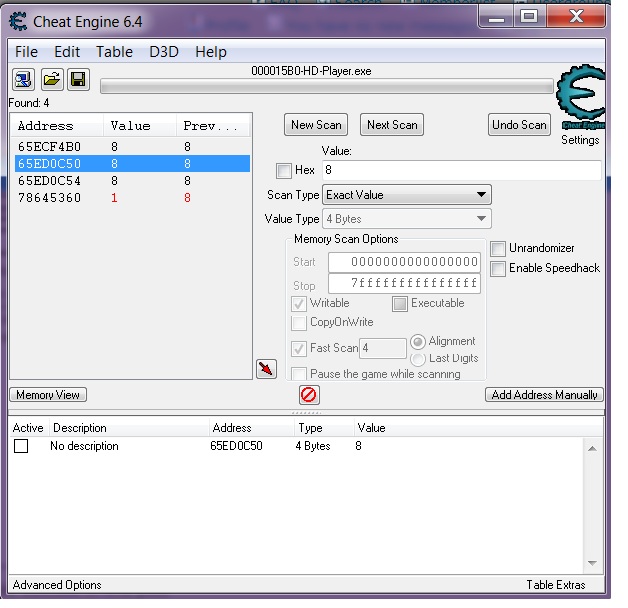
Task: Click the address table scroll down arrow
Action: tap(592, 563)
